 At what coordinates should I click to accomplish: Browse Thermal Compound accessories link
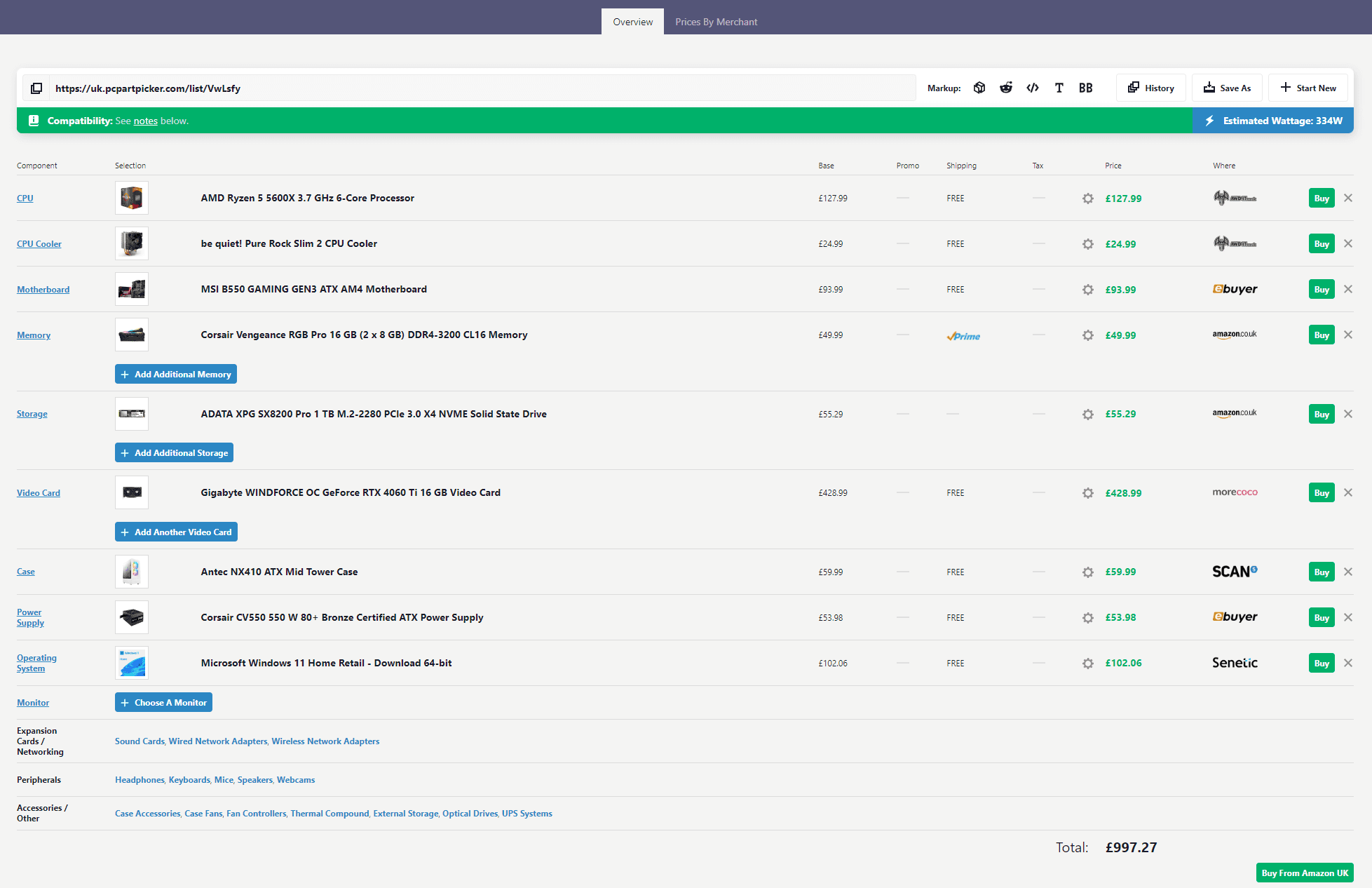pos(330,814)
